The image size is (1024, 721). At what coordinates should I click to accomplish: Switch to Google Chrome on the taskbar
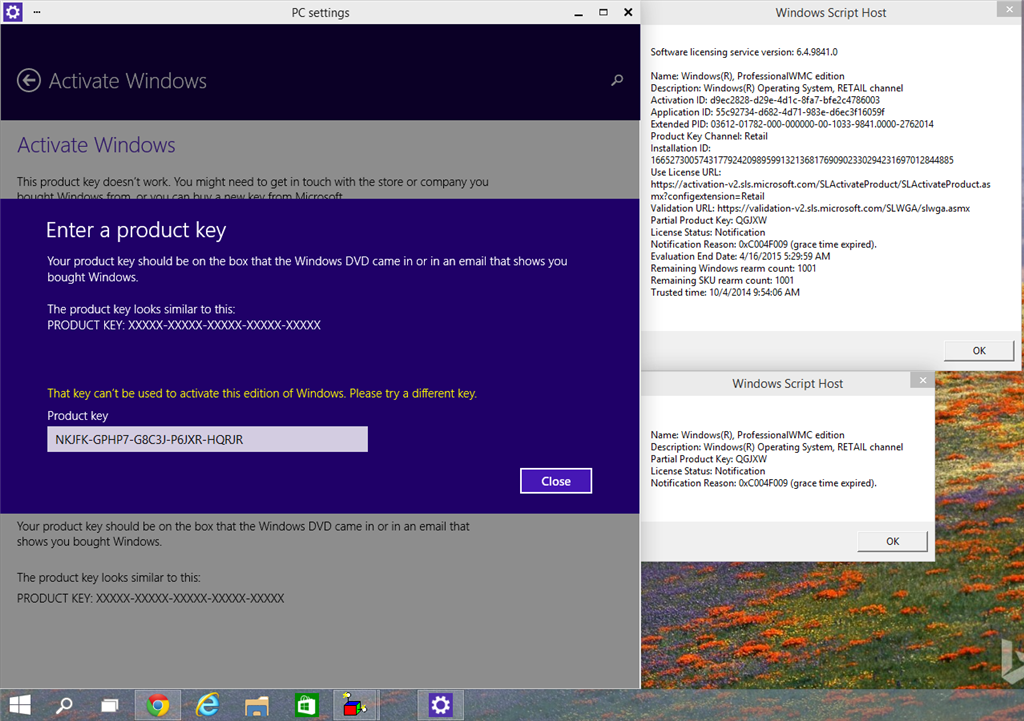157,705
